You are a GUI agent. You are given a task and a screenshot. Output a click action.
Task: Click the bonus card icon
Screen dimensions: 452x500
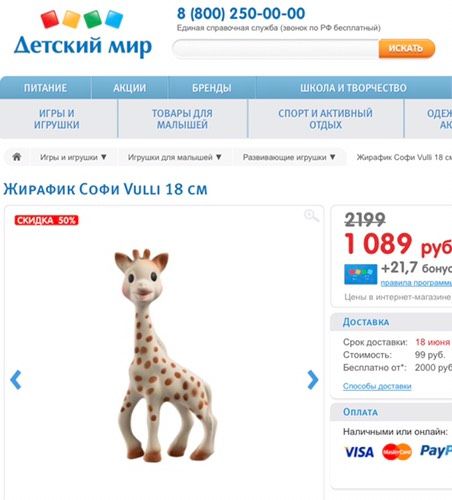361,274
